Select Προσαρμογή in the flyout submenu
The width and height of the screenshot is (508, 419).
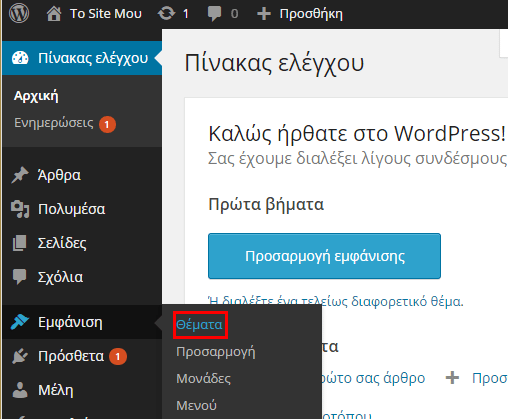click(x=216, y=352)
